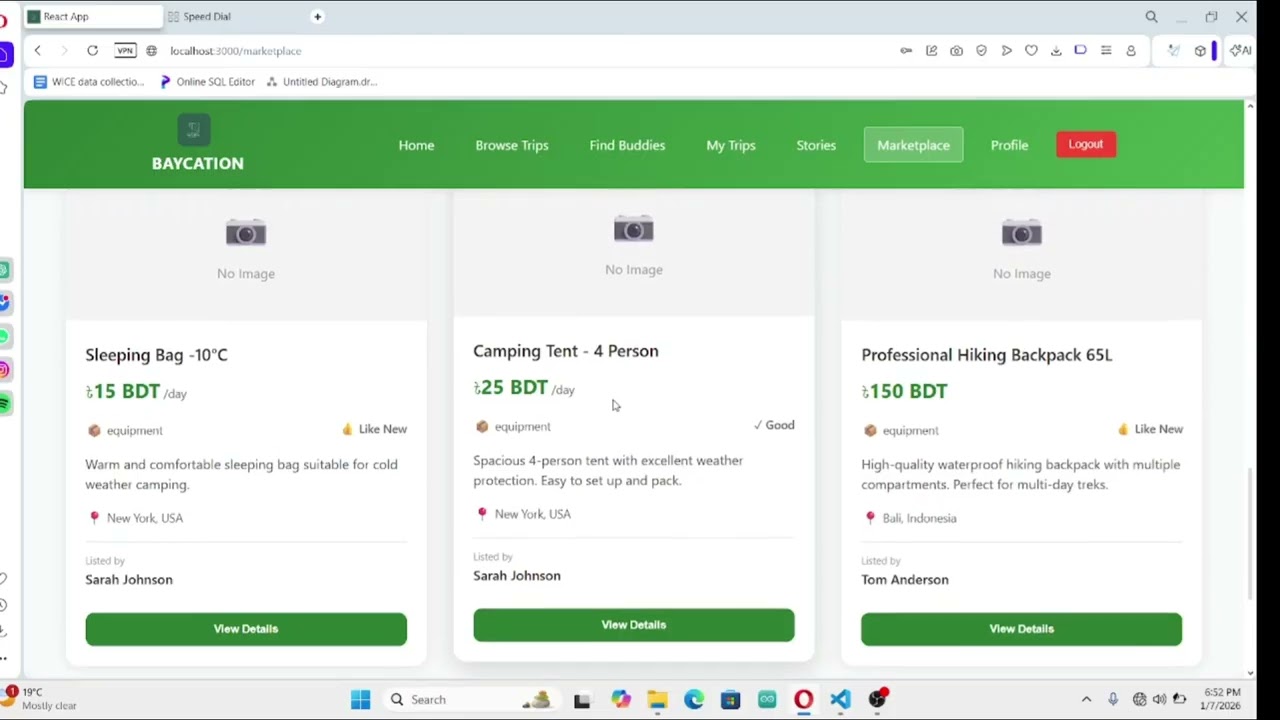This screenshot has height=720, width=1280.
Task: Click the ৳150 BDT price text
Action: click(x=904, y=391)
